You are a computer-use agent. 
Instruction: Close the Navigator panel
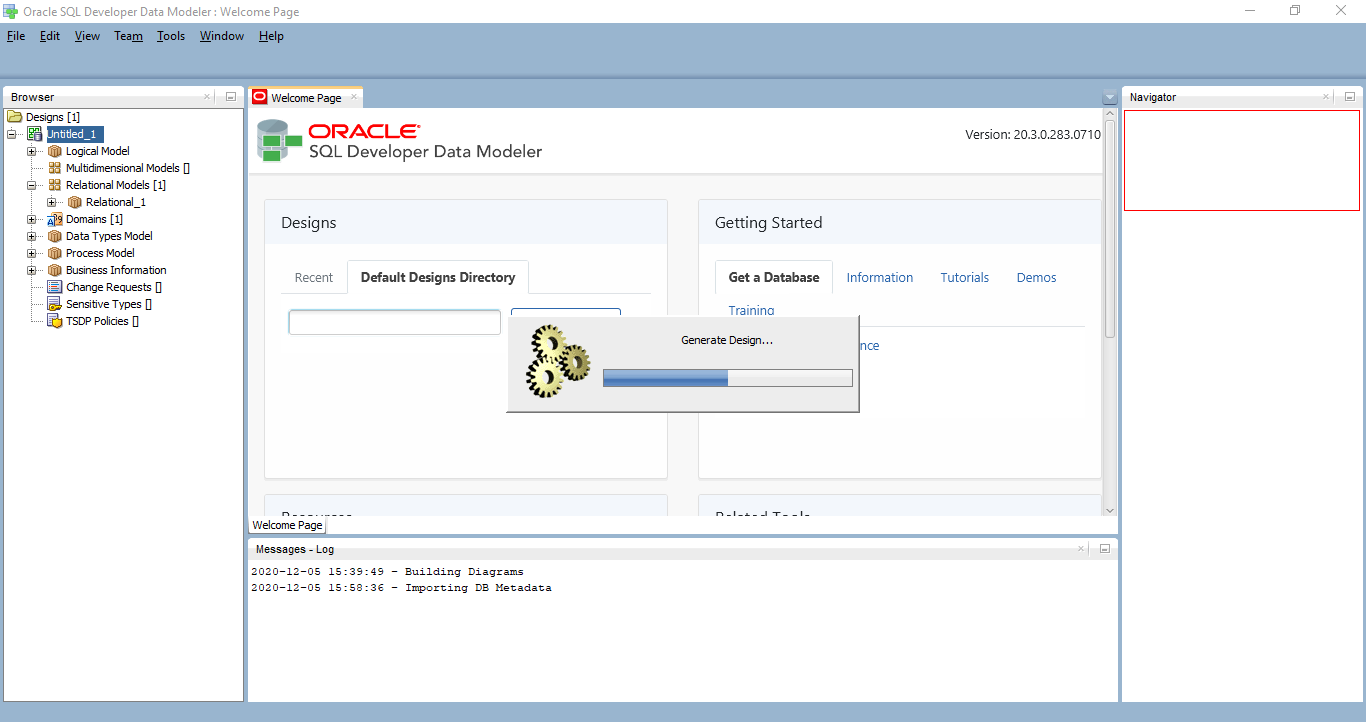[x=1326, y=97]
